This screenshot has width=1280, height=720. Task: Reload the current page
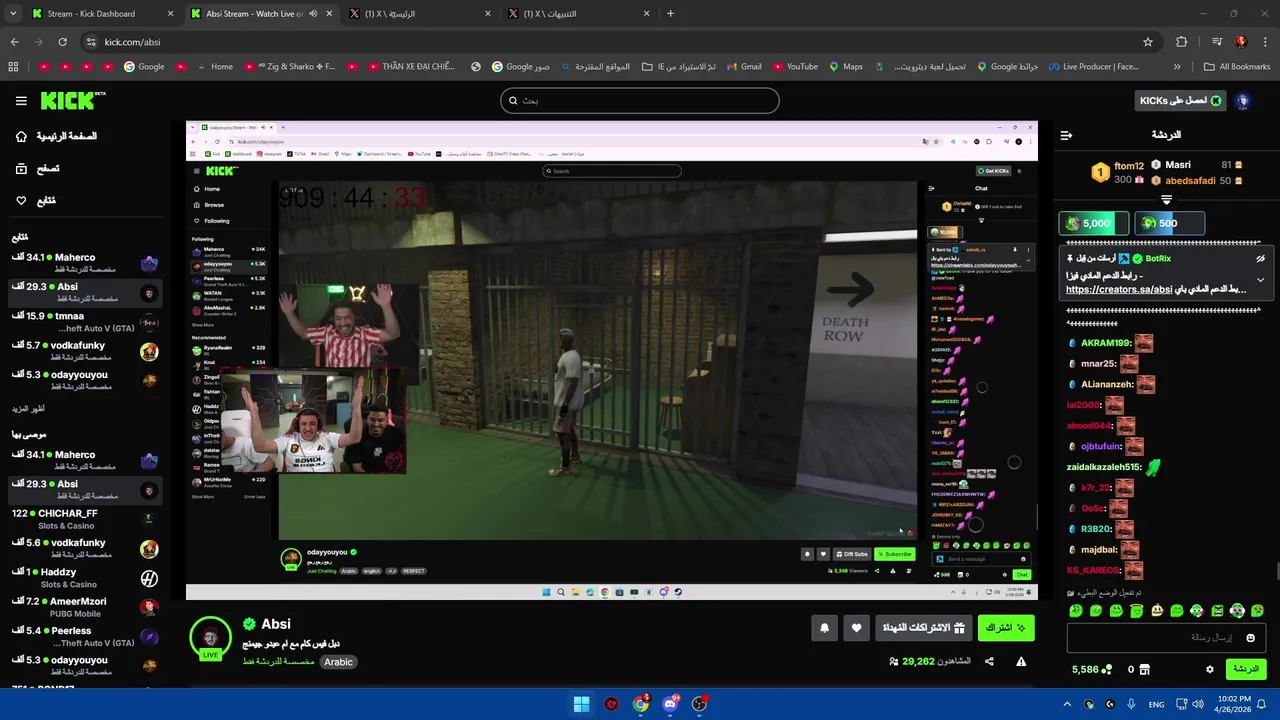pyautogui.click(x=62, y=42)
